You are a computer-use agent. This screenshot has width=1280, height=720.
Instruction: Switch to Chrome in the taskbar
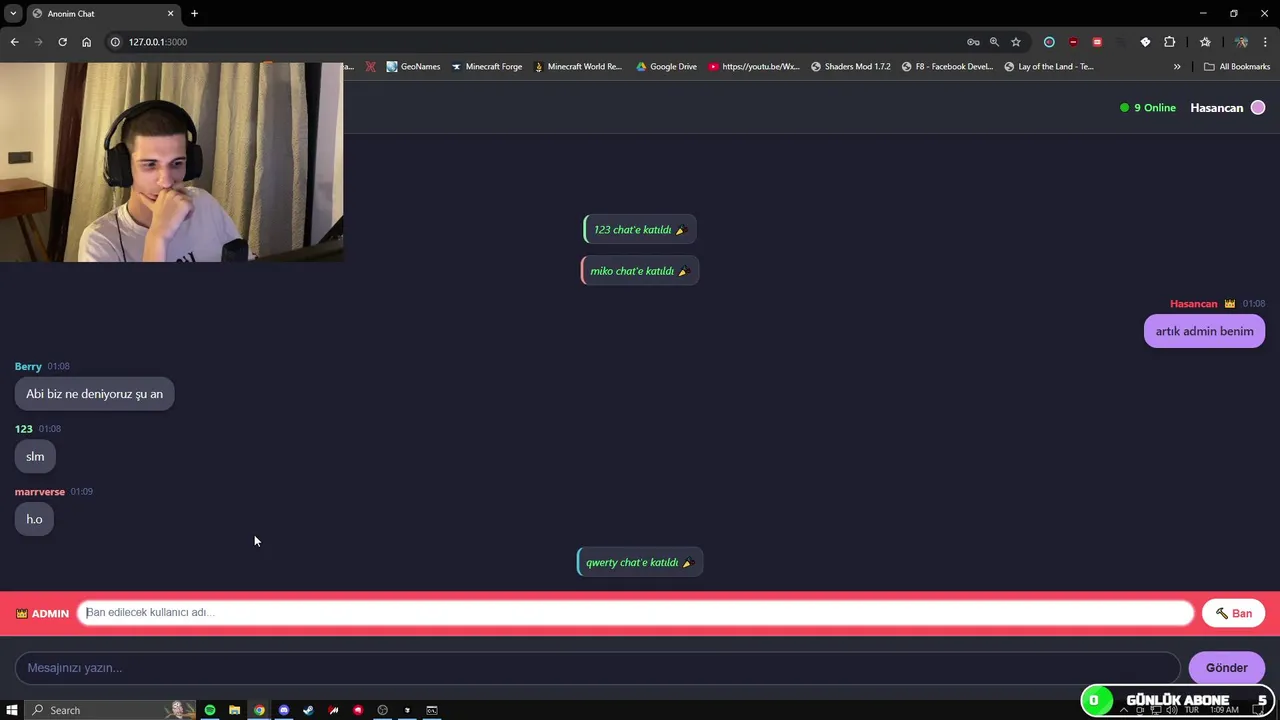coord(259,710)
